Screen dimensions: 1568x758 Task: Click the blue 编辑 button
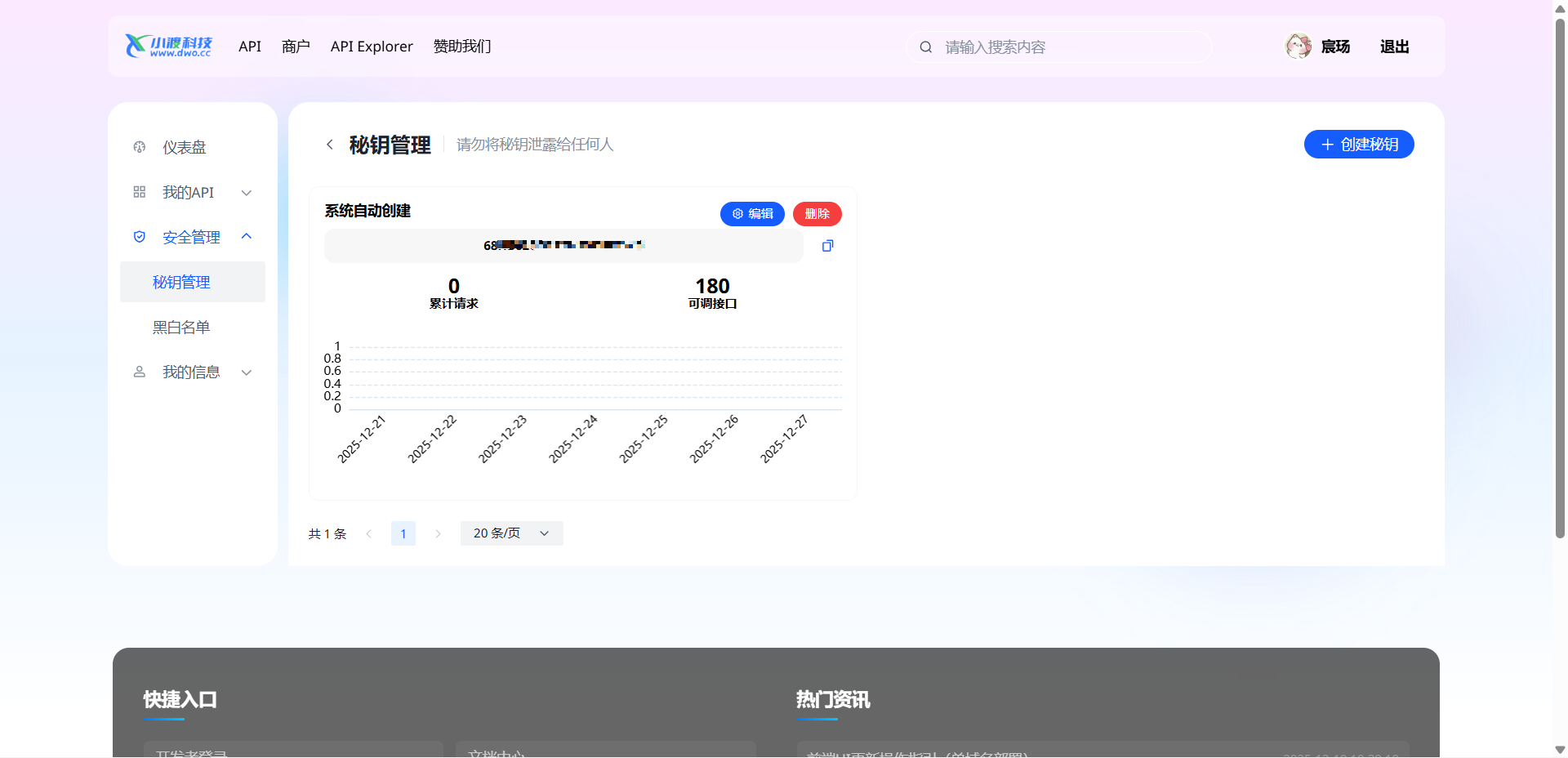pyautogui.click(x=752, y=214)
